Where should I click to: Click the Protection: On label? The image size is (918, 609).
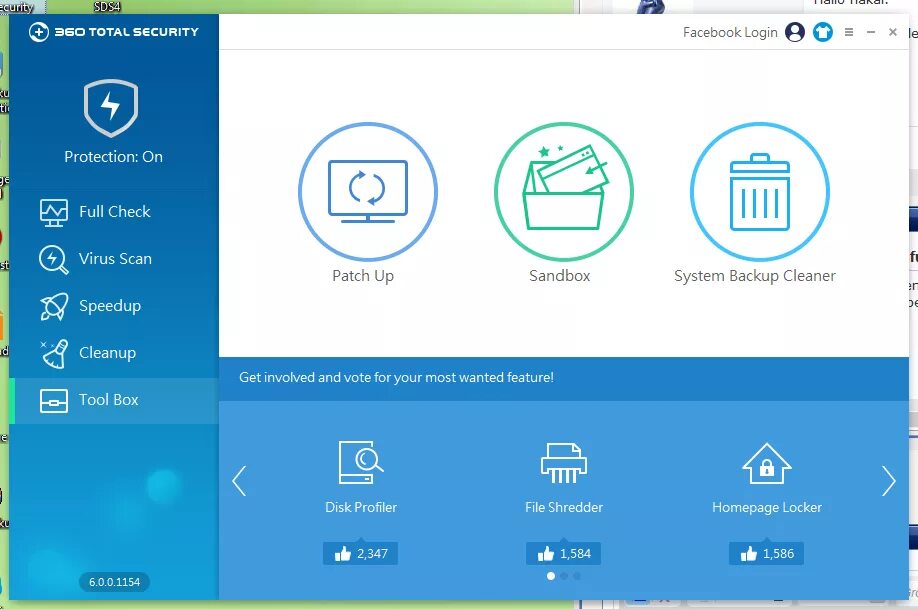point(114,157)
